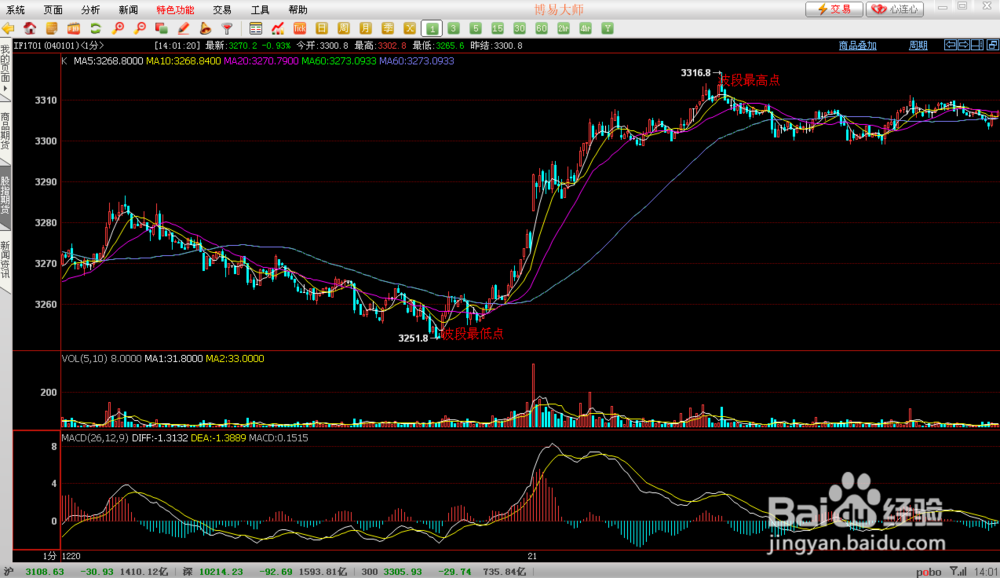
Task: Toggle the green Y period button
Action: click(607, 28)
